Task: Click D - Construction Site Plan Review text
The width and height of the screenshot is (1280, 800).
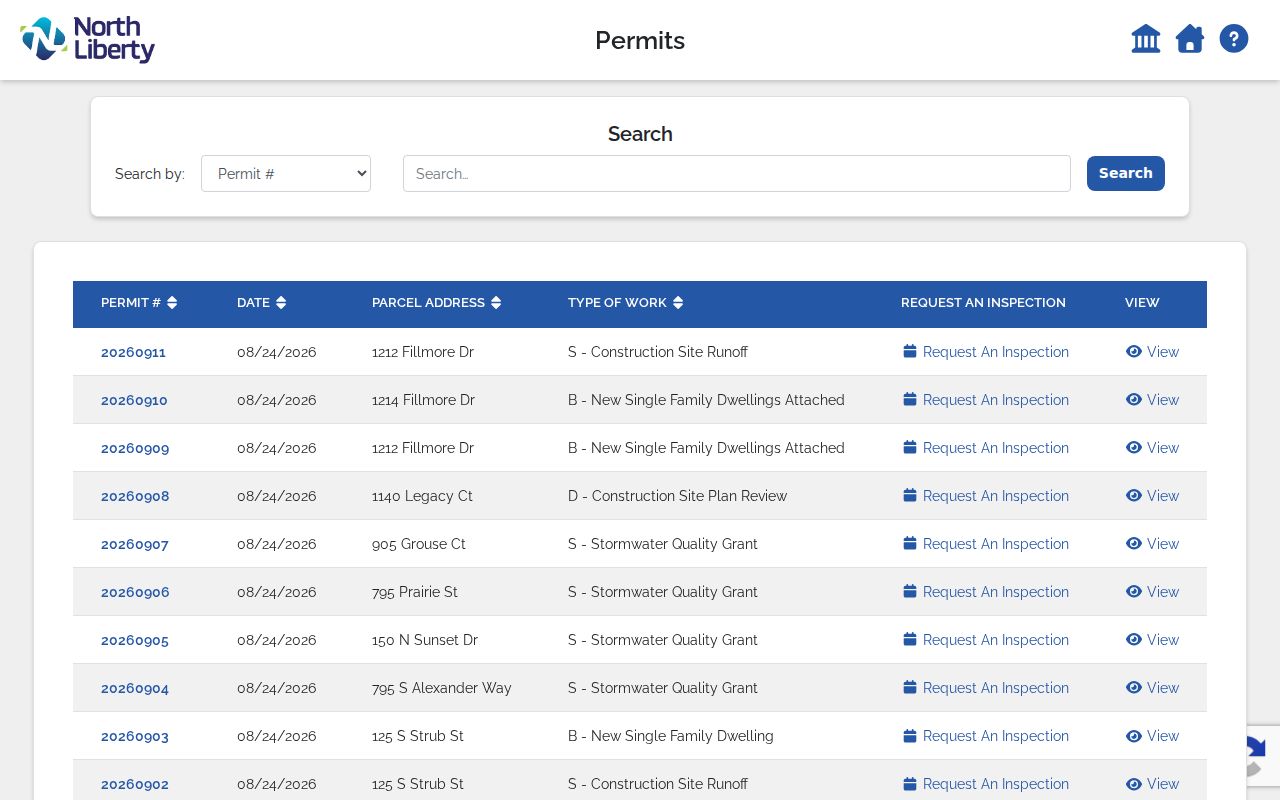Action: (677, 496)
